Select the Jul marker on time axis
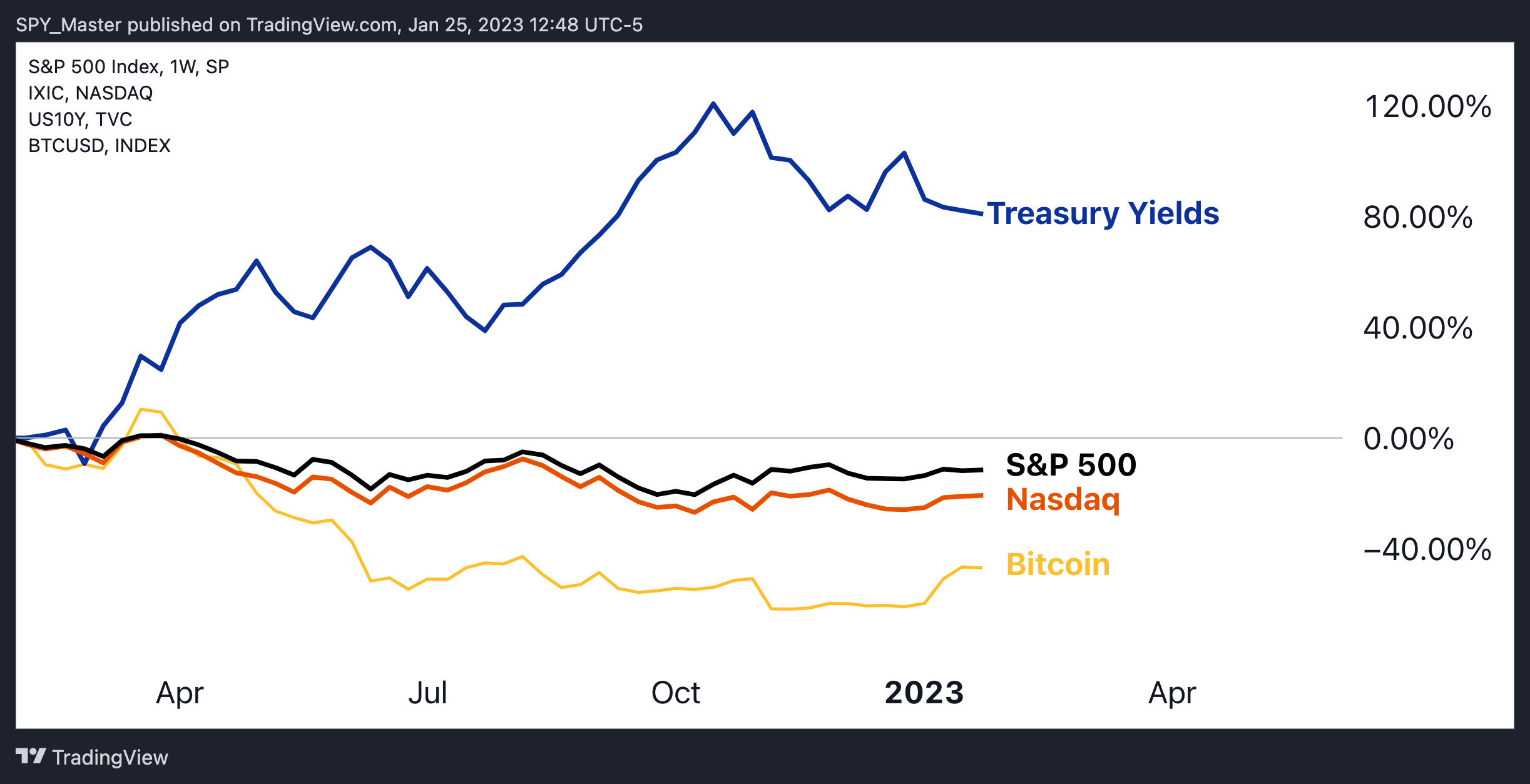 [x=428, y=693]
